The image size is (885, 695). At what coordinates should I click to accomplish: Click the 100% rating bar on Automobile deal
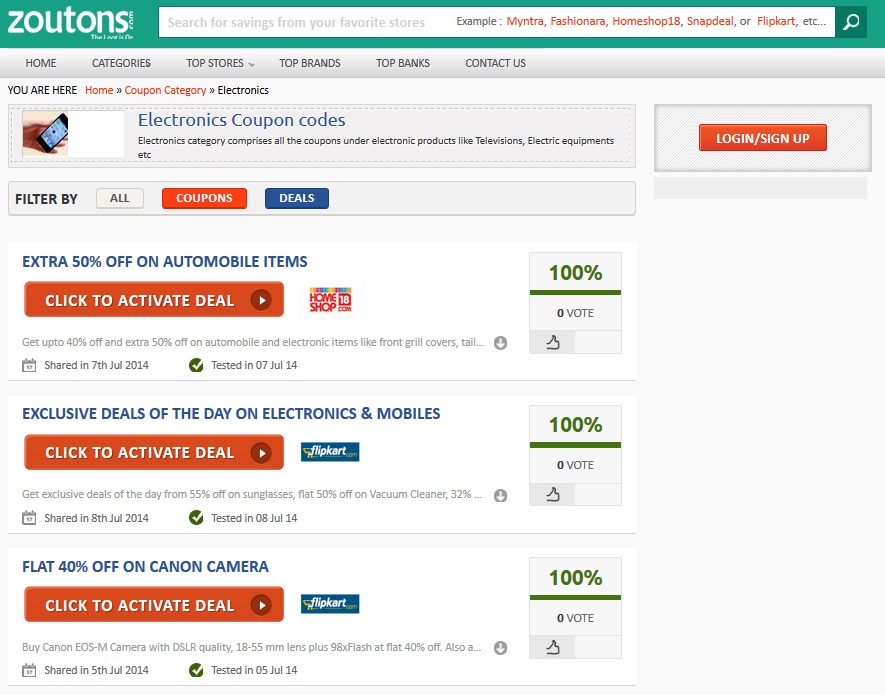(575, 274)
